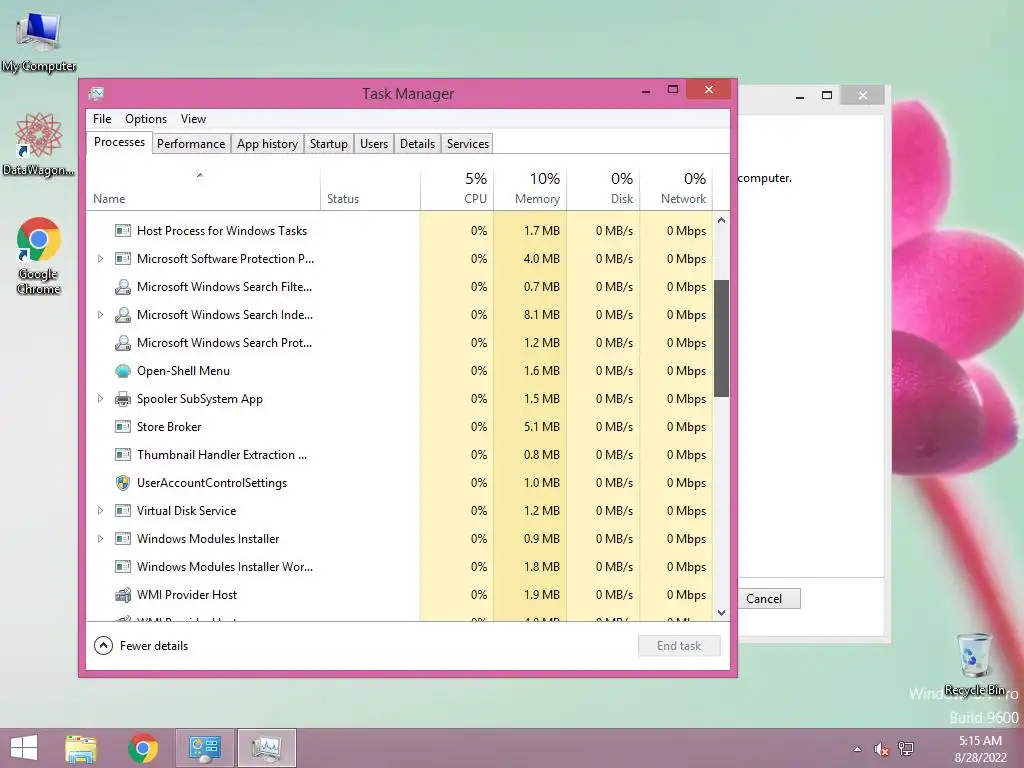1024x768 pixels.
Task: Click the Microsoft Windows Search Protocol icon
Action: tap(123, 343)
